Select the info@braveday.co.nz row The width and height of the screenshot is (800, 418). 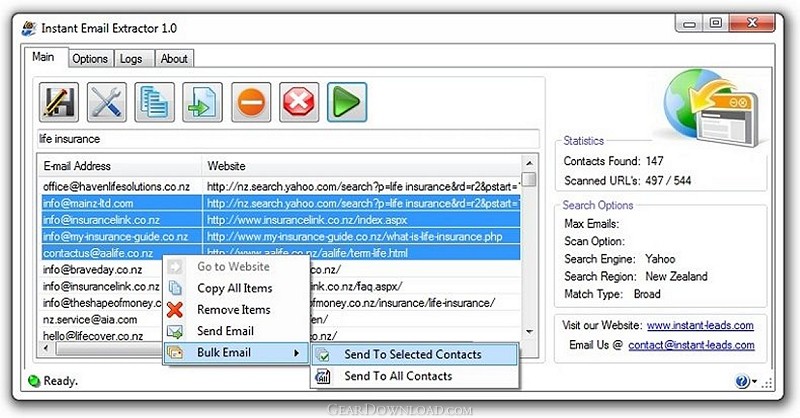[x=101, y=269]
